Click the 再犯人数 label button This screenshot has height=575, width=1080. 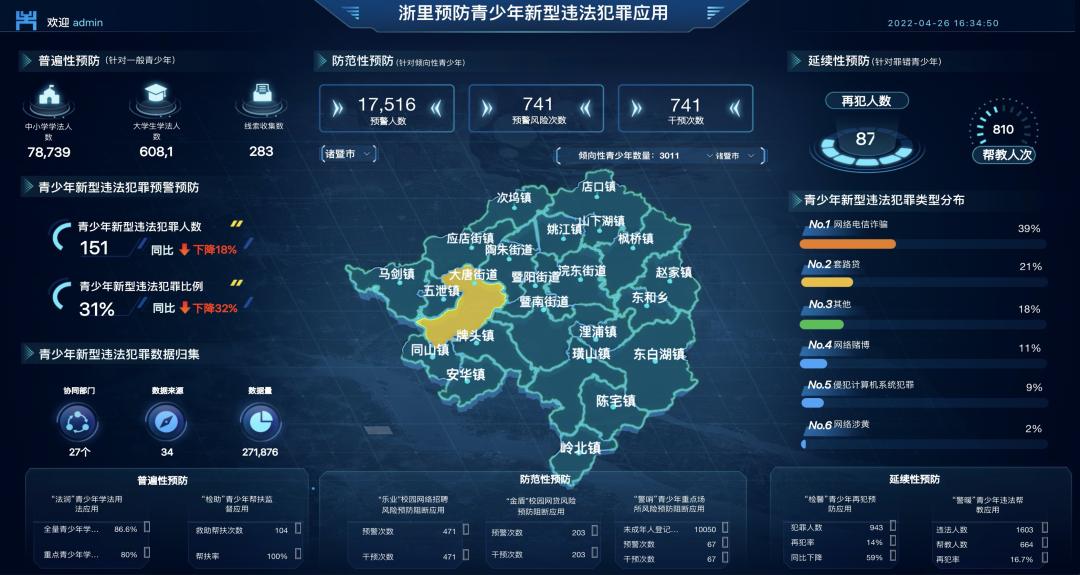click(866, 101)
